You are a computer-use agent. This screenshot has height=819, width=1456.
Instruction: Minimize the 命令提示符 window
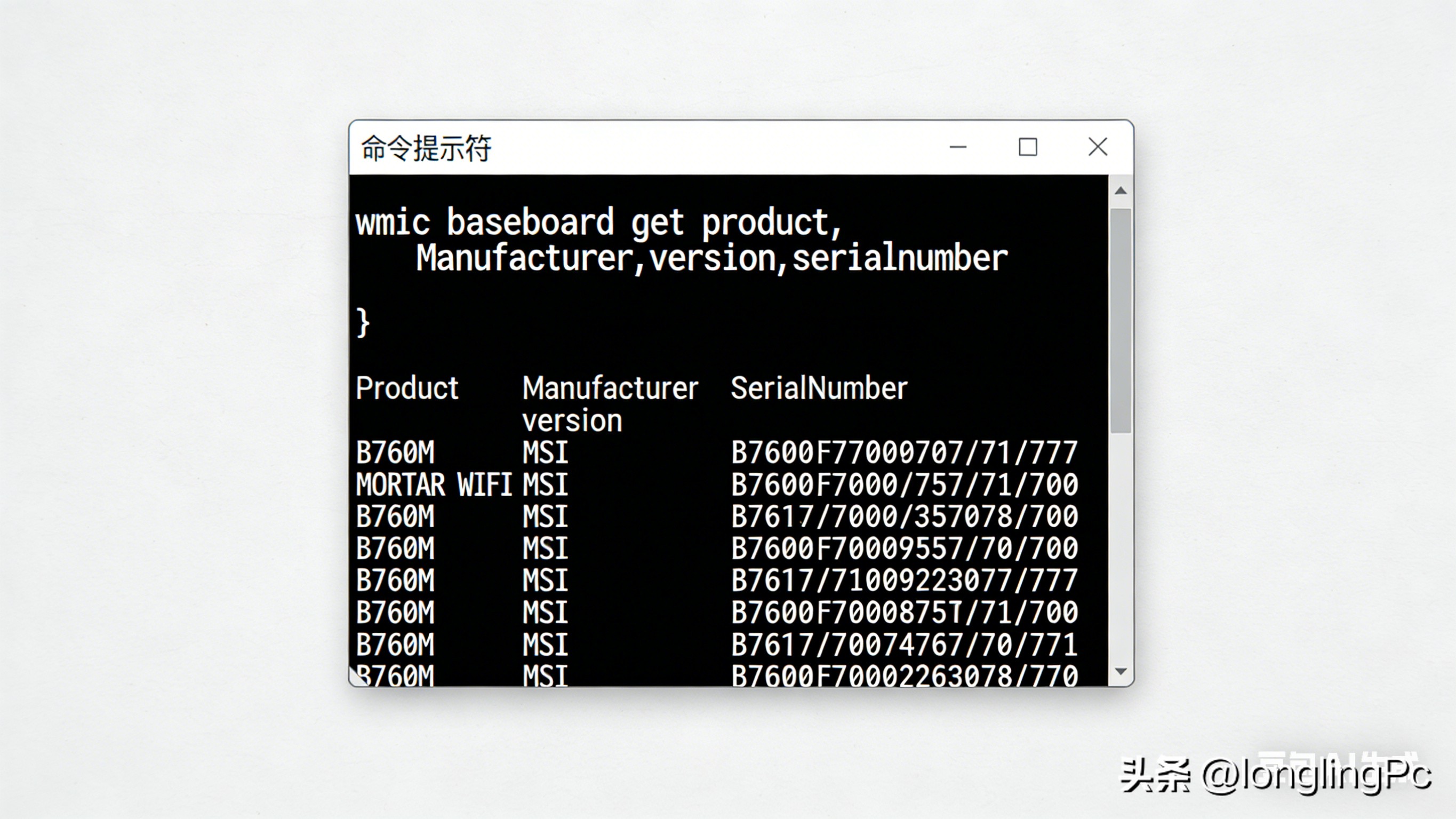click(x=957, y=147)
